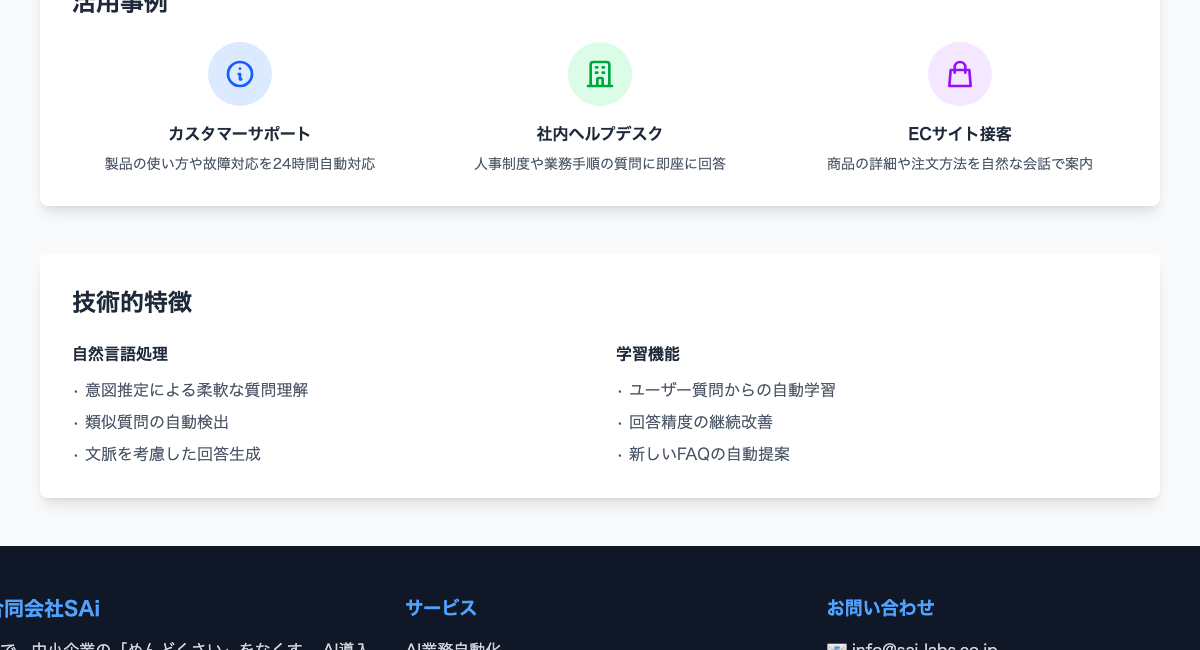Open the サービス footer menu
Image resolution: width=1200 pixels, height=650 pixels.
tap(440, 608)
